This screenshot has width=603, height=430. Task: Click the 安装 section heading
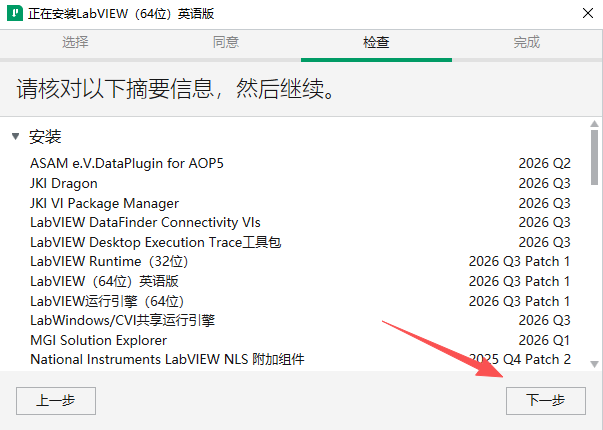(45, 137)
